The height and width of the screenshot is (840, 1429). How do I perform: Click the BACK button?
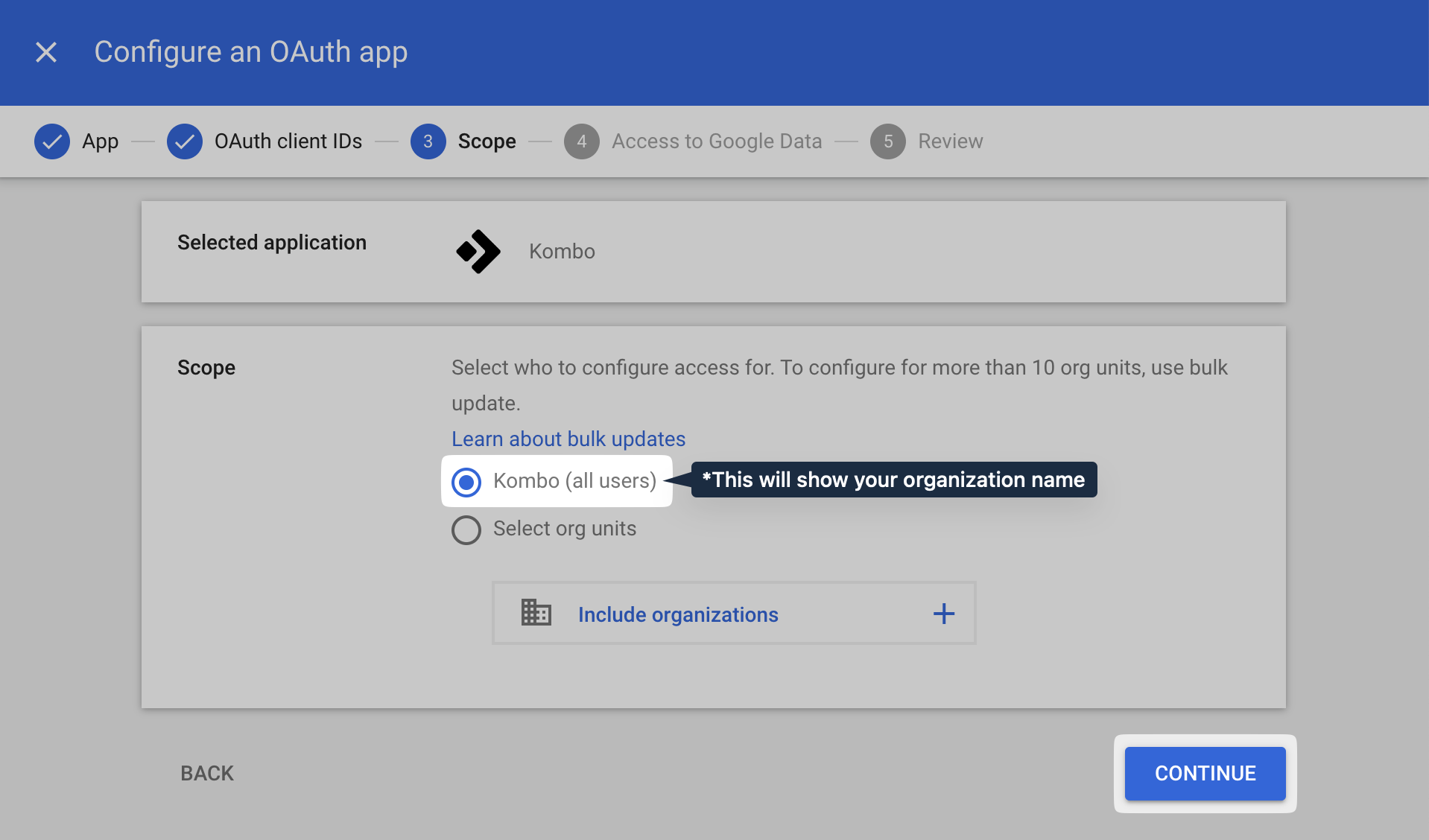point(207,774)
